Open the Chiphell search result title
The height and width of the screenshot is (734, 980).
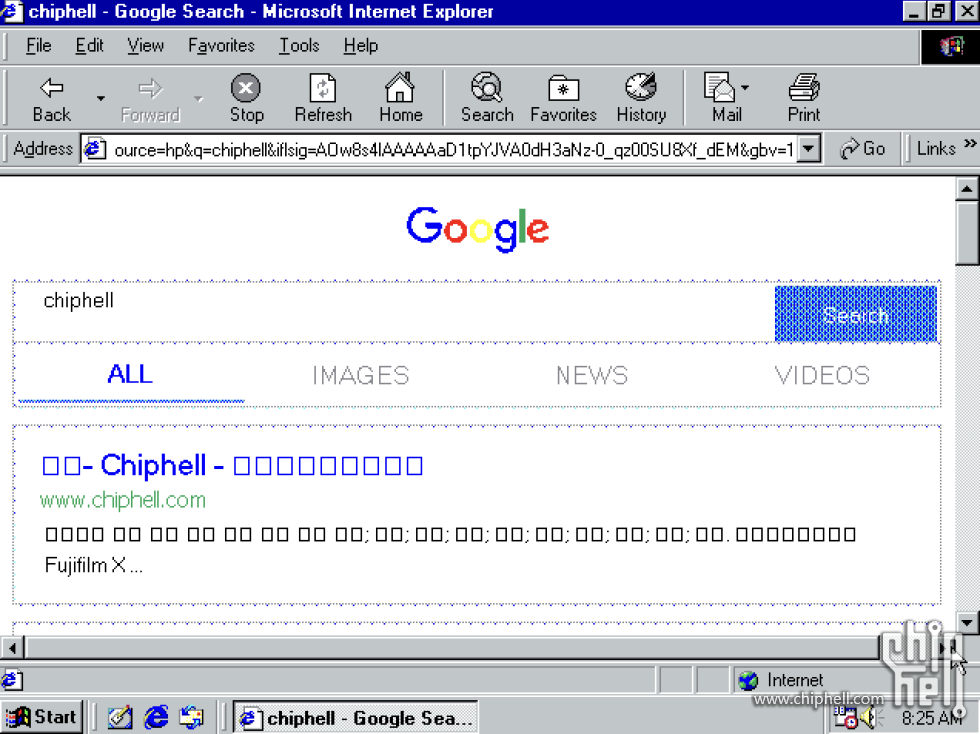tap(232, 465)
